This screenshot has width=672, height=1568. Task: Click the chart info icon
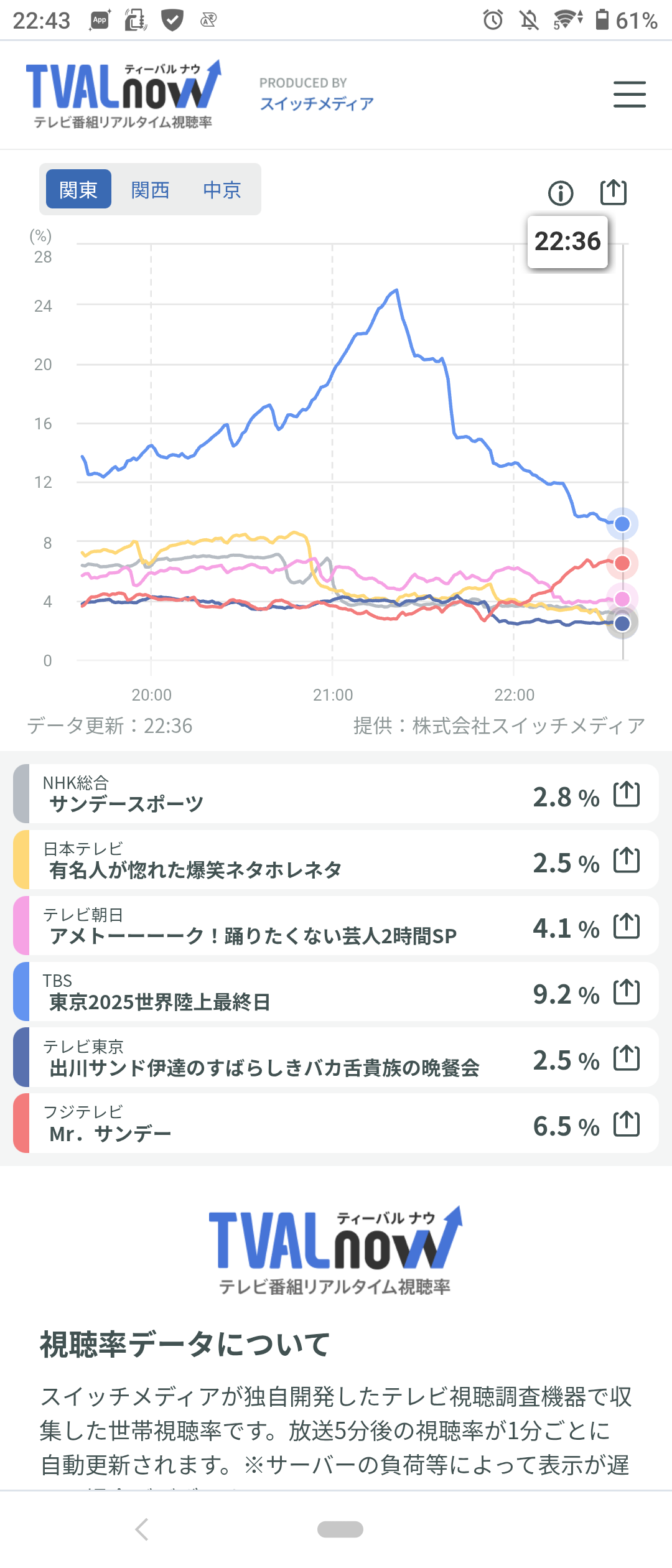coord(561,193)
